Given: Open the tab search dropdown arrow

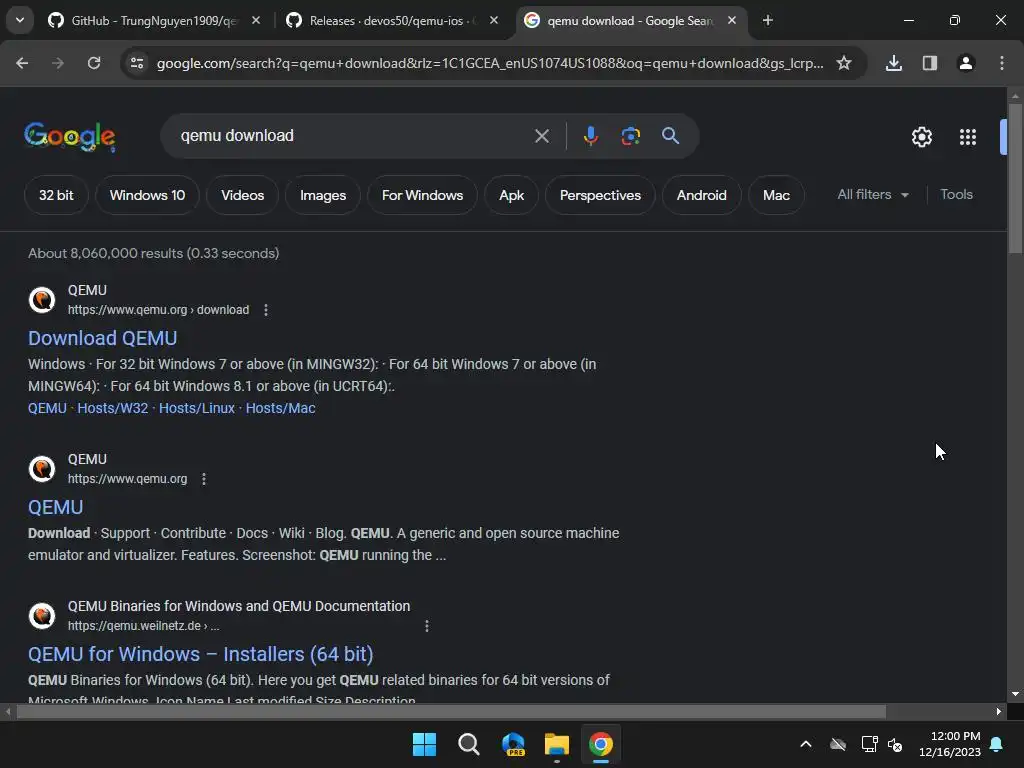Looking at the screenshot, I should 20,20.
